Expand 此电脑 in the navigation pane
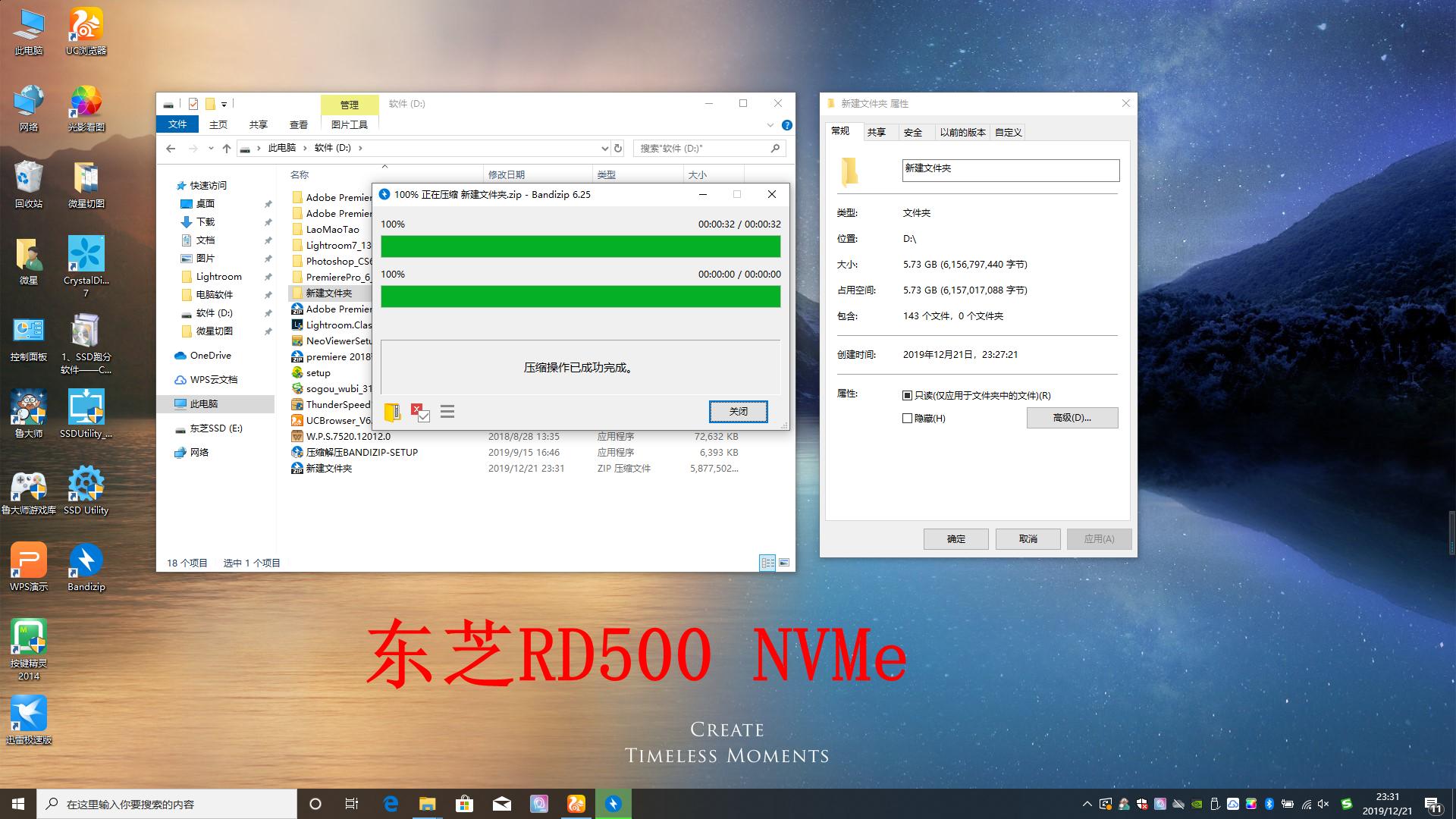1456x819 pixels. 173,403
